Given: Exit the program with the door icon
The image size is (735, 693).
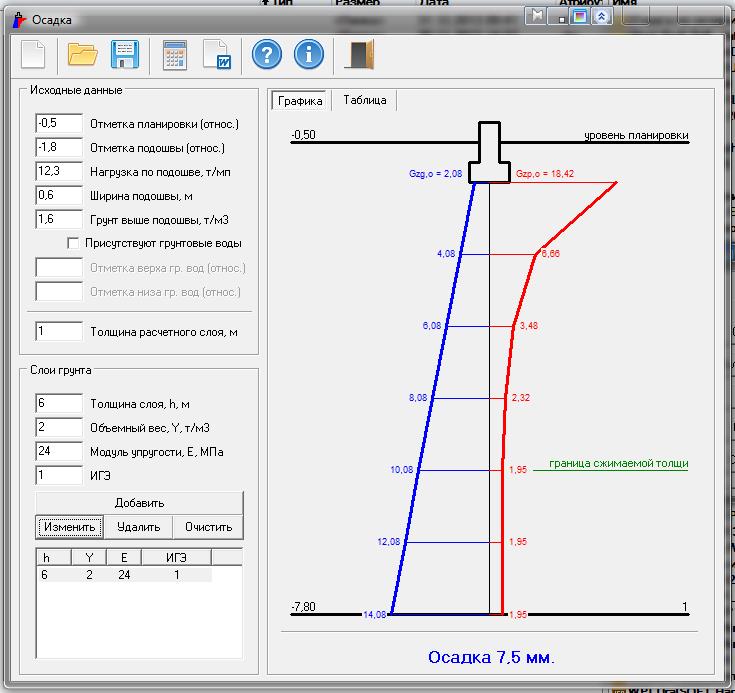Looking at the screenshot, I should 360,55.
